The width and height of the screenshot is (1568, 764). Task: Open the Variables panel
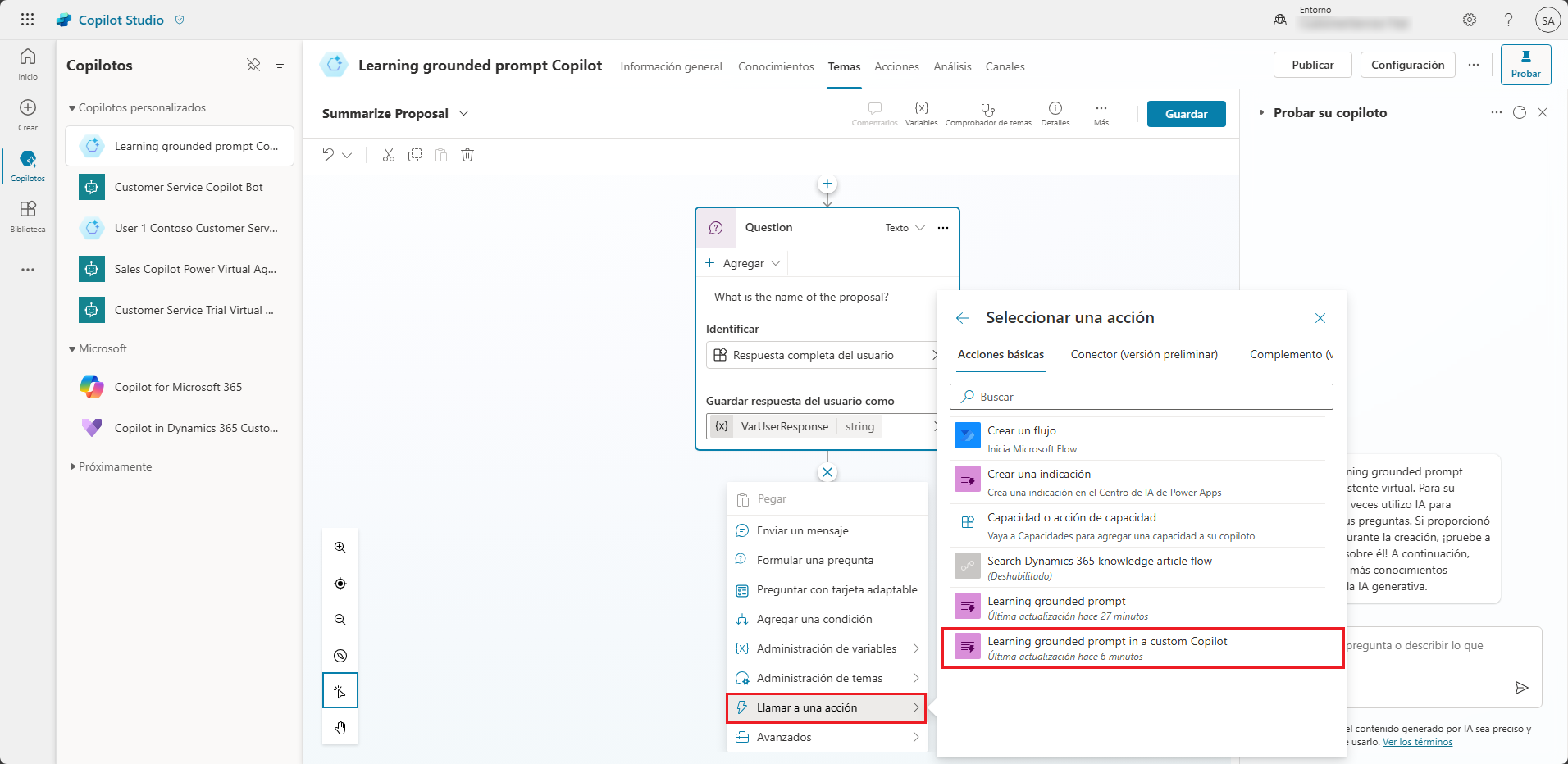click(921, 113)
